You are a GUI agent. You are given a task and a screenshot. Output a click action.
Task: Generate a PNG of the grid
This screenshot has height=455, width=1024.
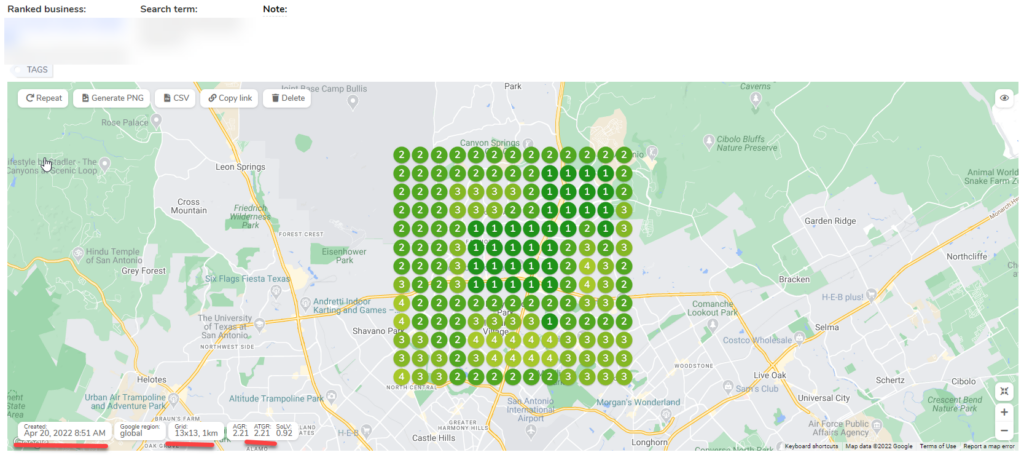coord(111,98)
